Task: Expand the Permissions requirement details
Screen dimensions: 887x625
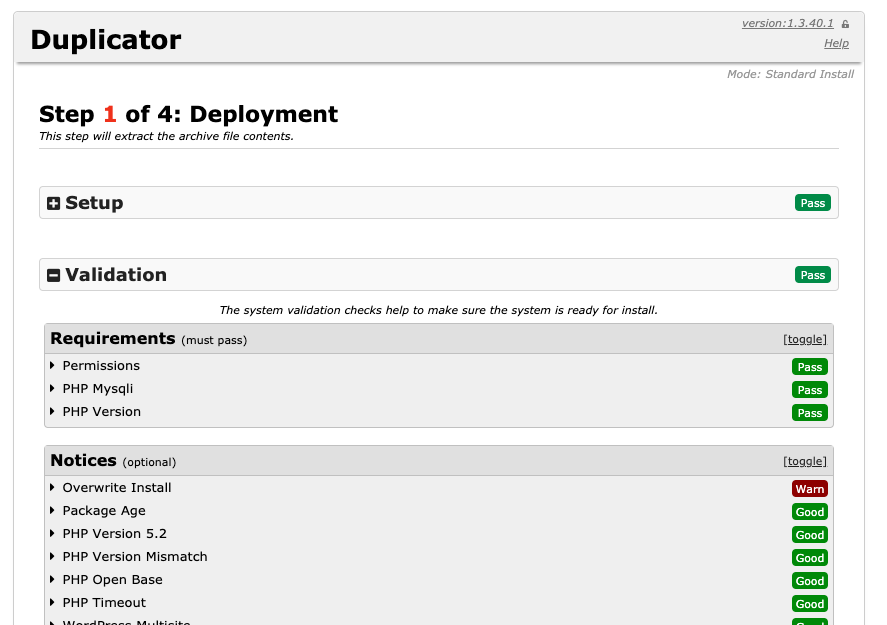Action: click(x=100, y=366)
